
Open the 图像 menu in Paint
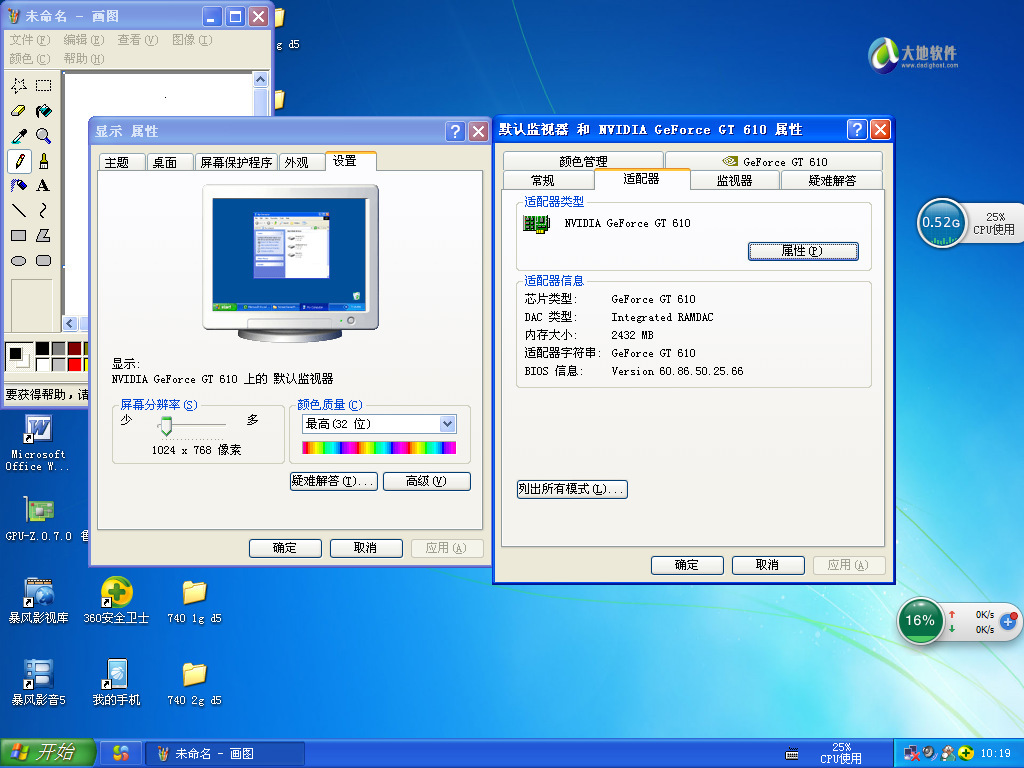192,40
